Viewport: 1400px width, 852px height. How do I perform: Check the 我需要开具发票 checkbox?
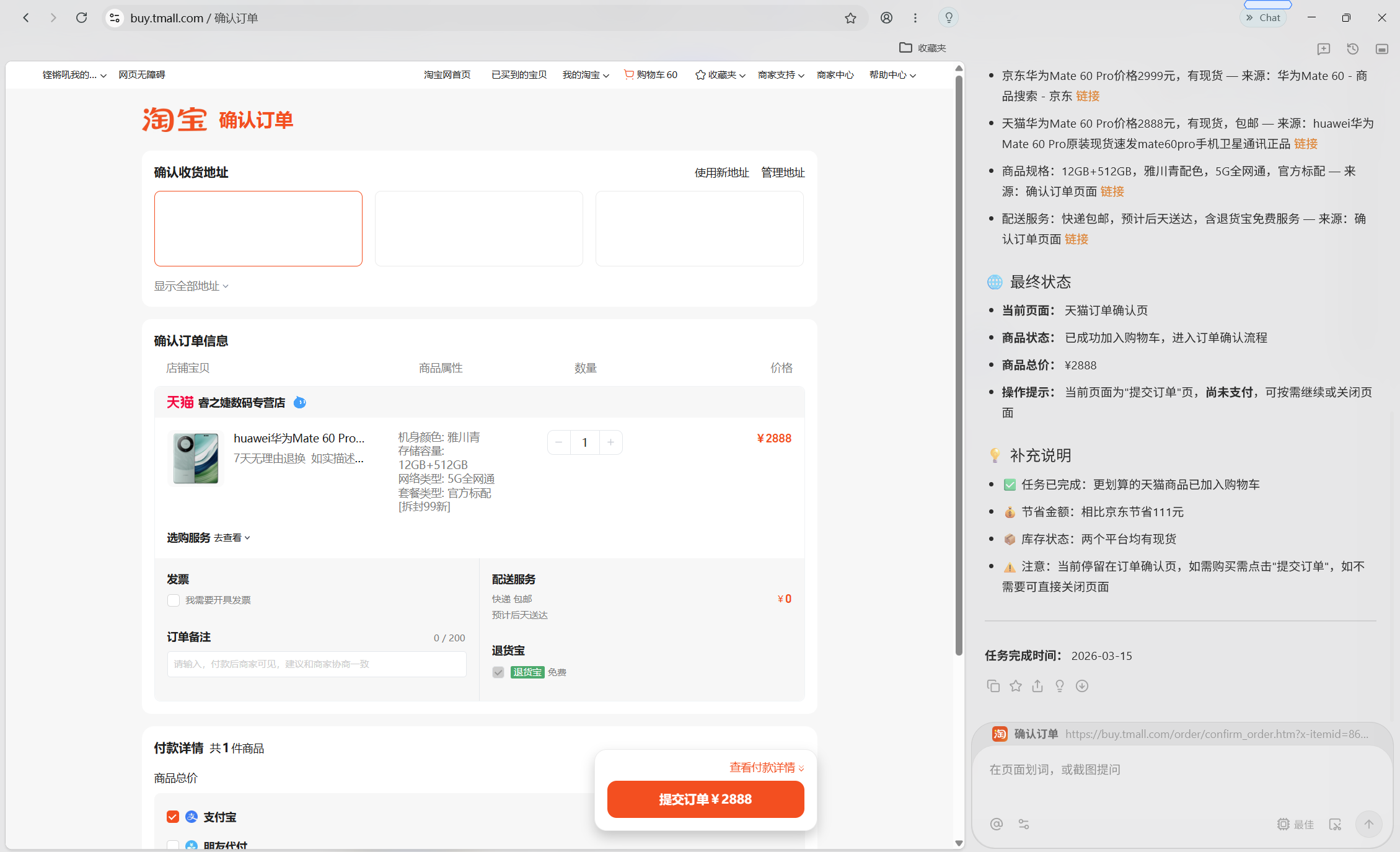tap(174, 600)
